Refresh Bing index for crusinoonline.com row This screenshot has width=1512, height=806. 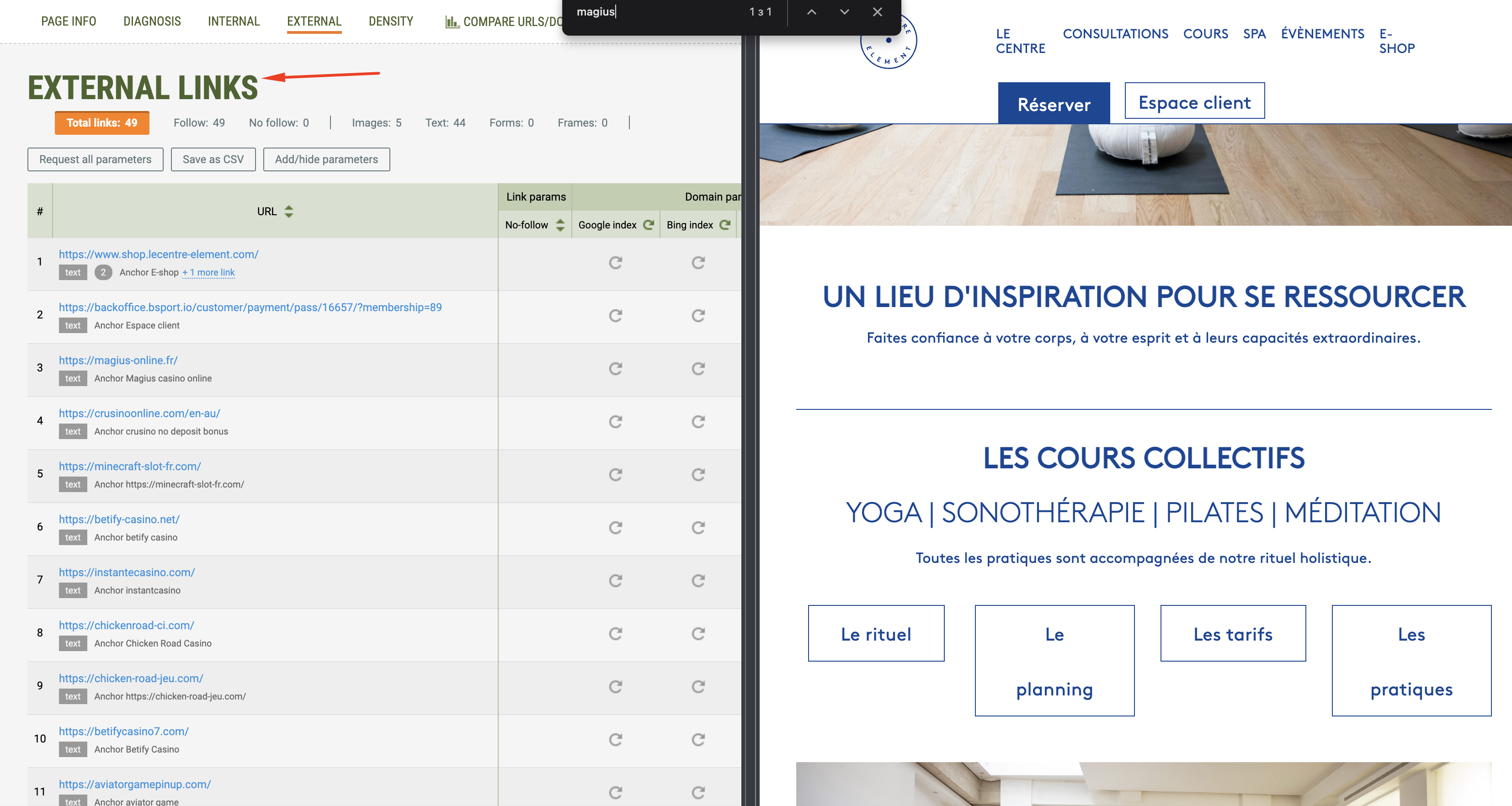pyautogui.click(x=698, y=421)
